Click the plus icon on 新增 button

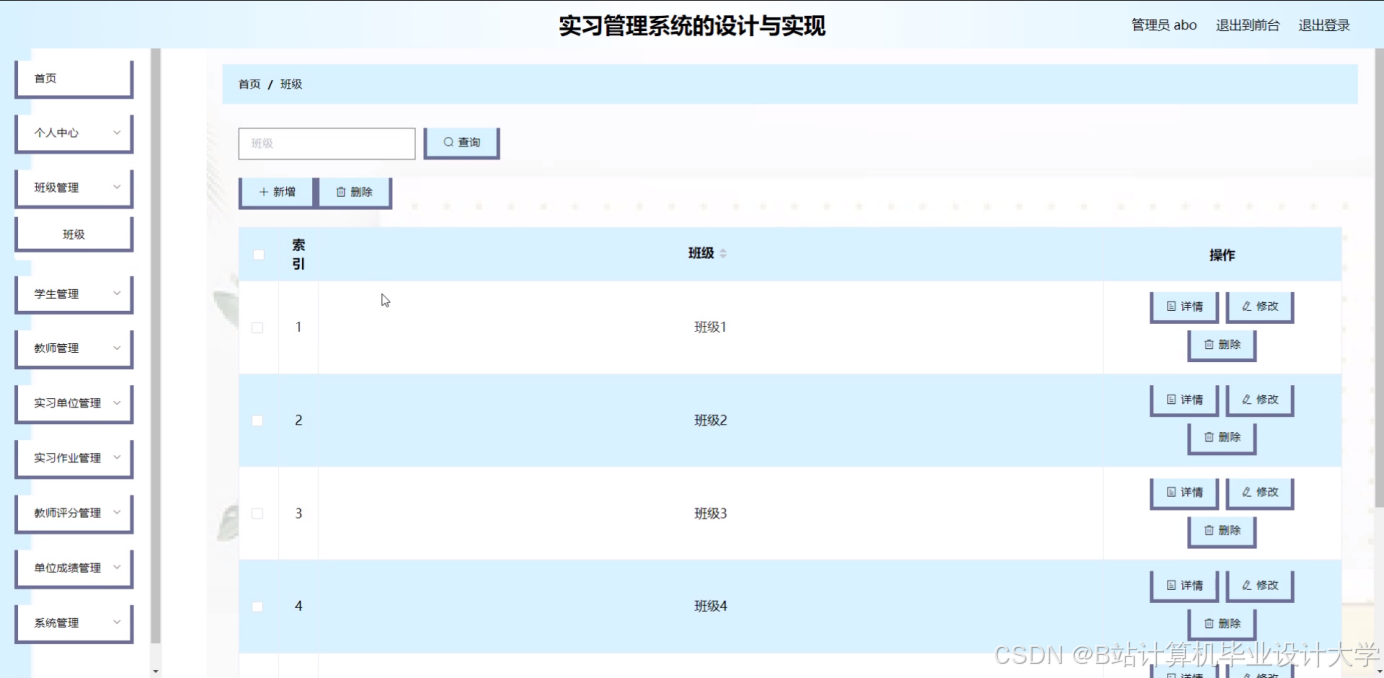[263, 192]
